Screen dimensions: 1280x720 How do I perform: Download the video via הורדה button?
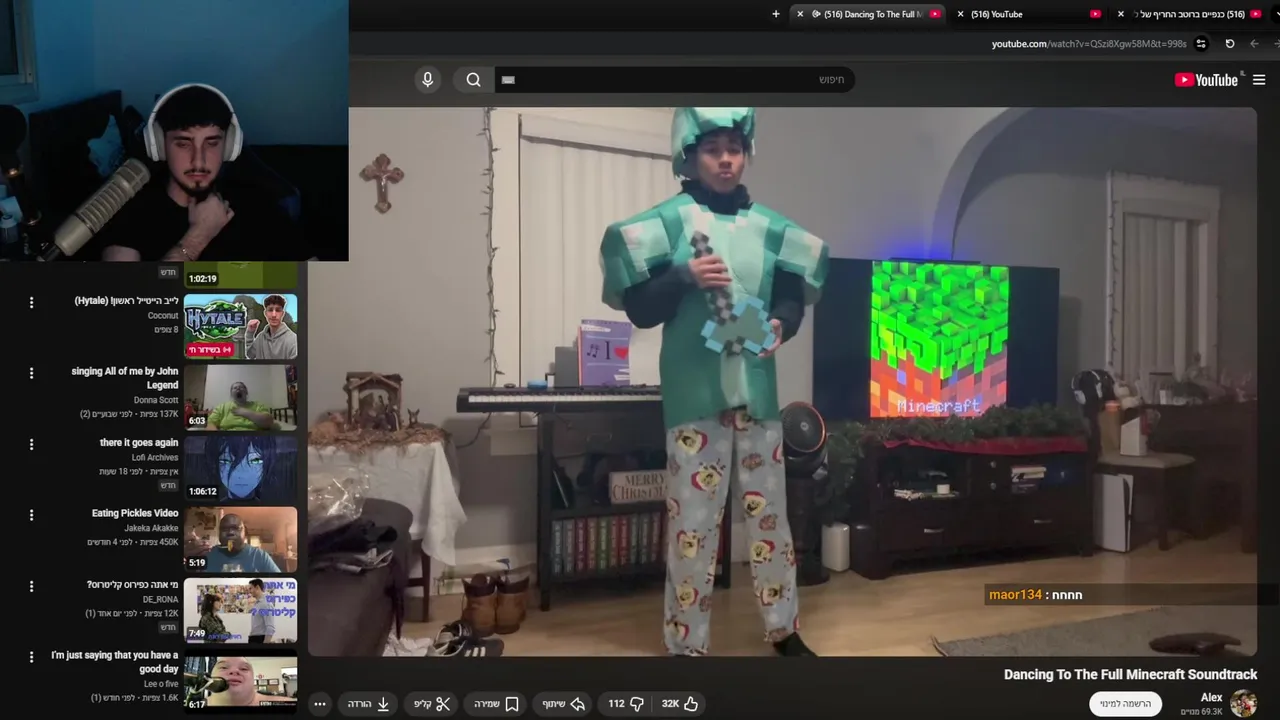coord(368,704)
